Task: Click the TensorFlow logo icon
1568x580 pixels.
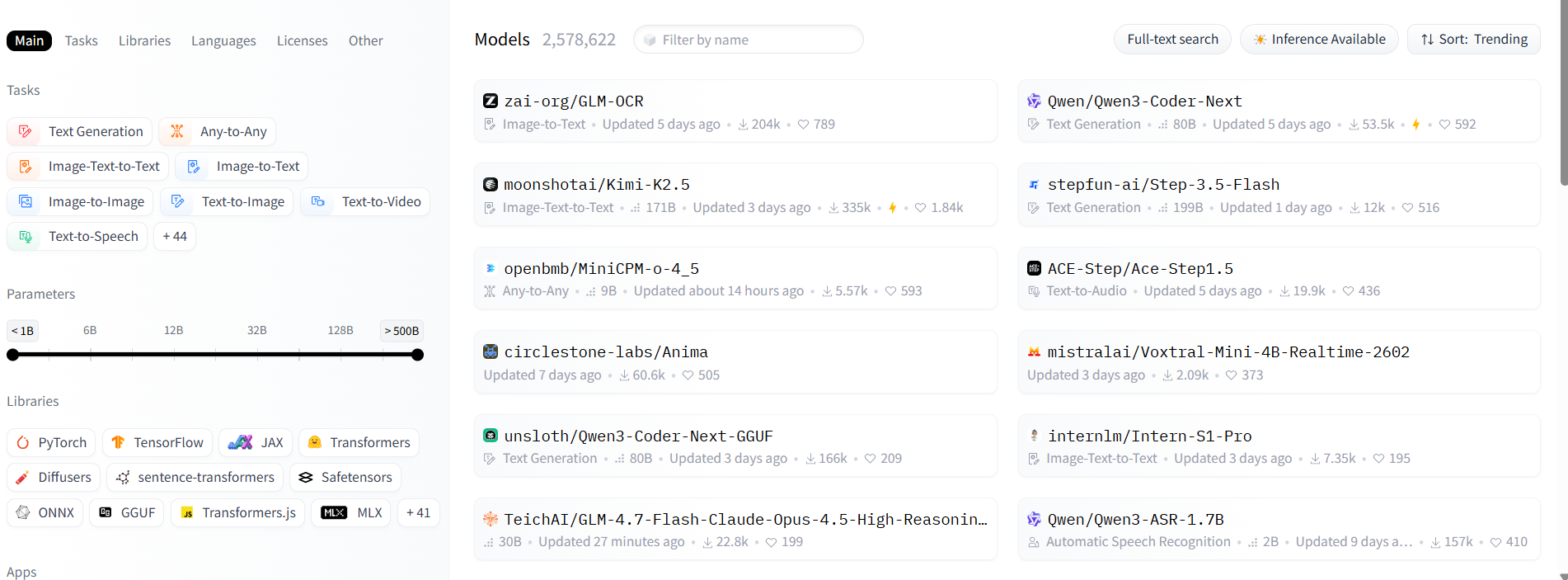Action: coord(118,442)
